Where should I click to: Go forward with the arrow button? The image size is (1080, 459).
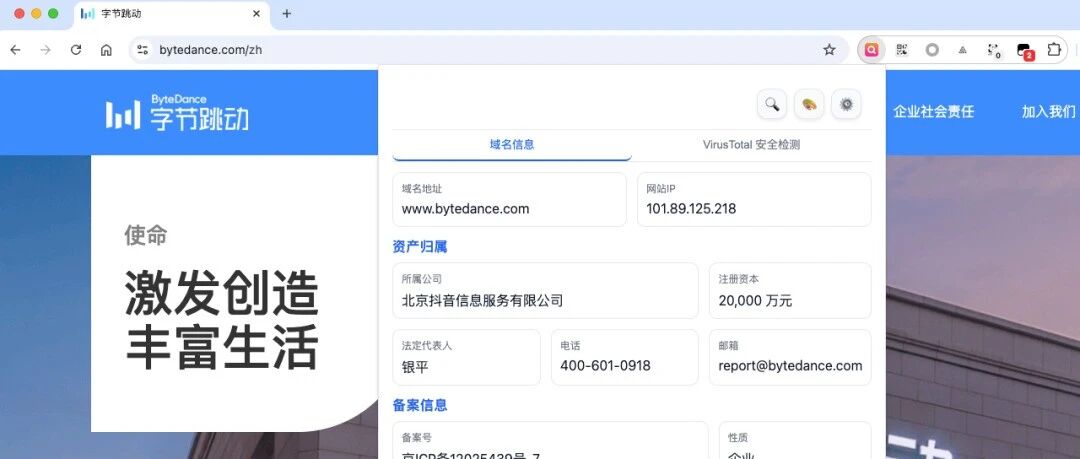tap(45, 50)
